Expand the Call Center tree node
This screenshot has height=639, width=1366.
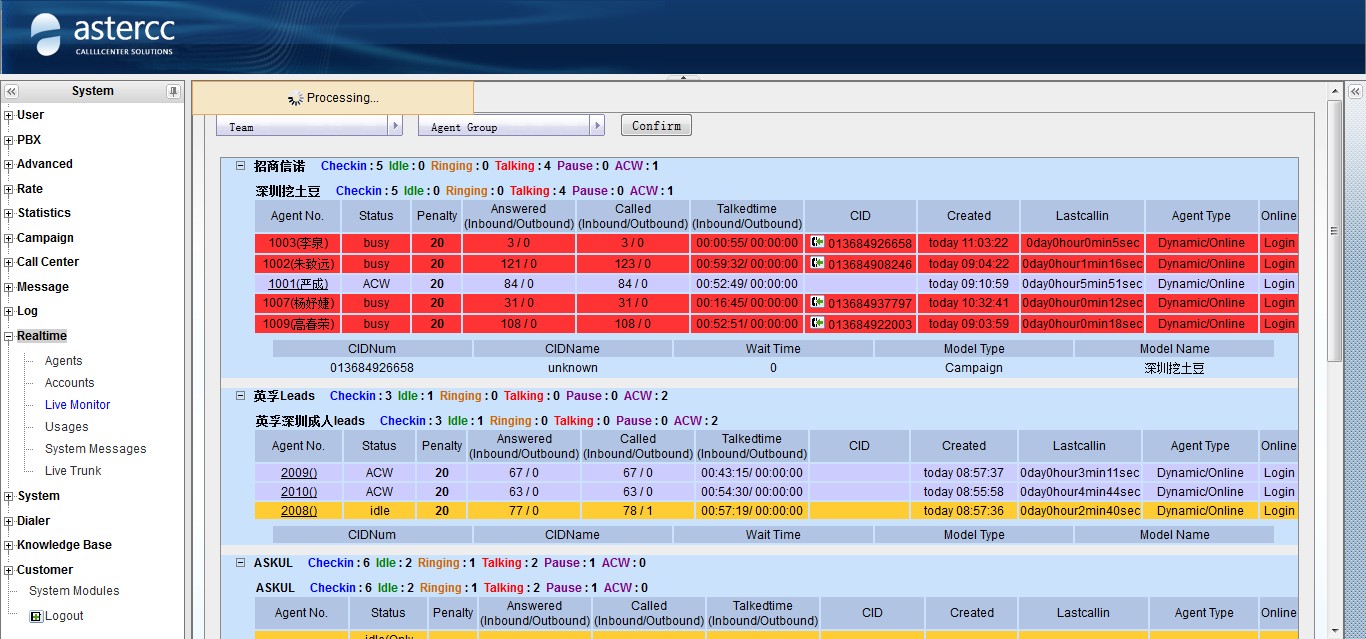(9, 263)
